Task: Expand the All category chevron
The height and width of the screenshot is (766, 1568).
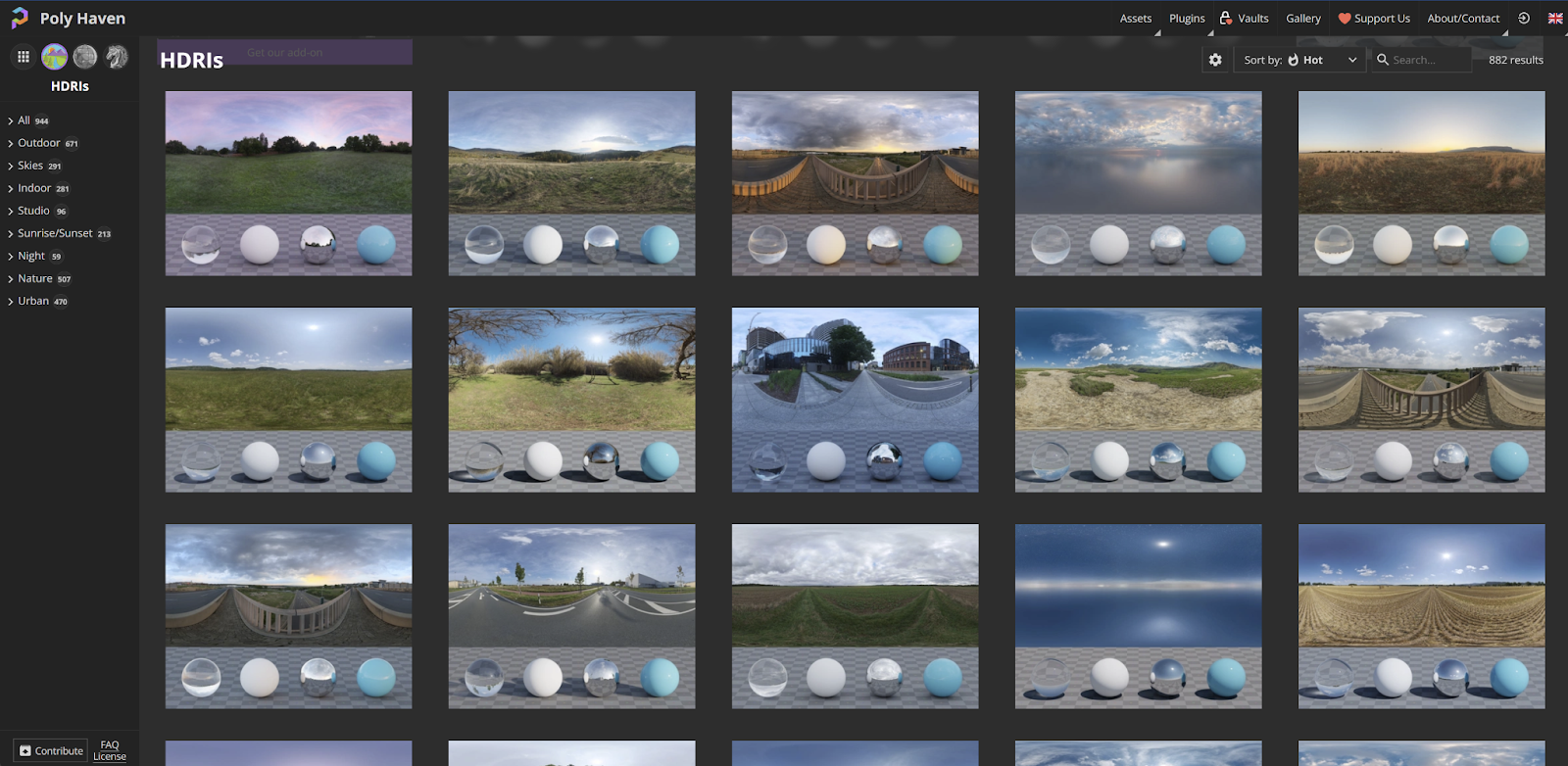Action: tap(10, 121)
